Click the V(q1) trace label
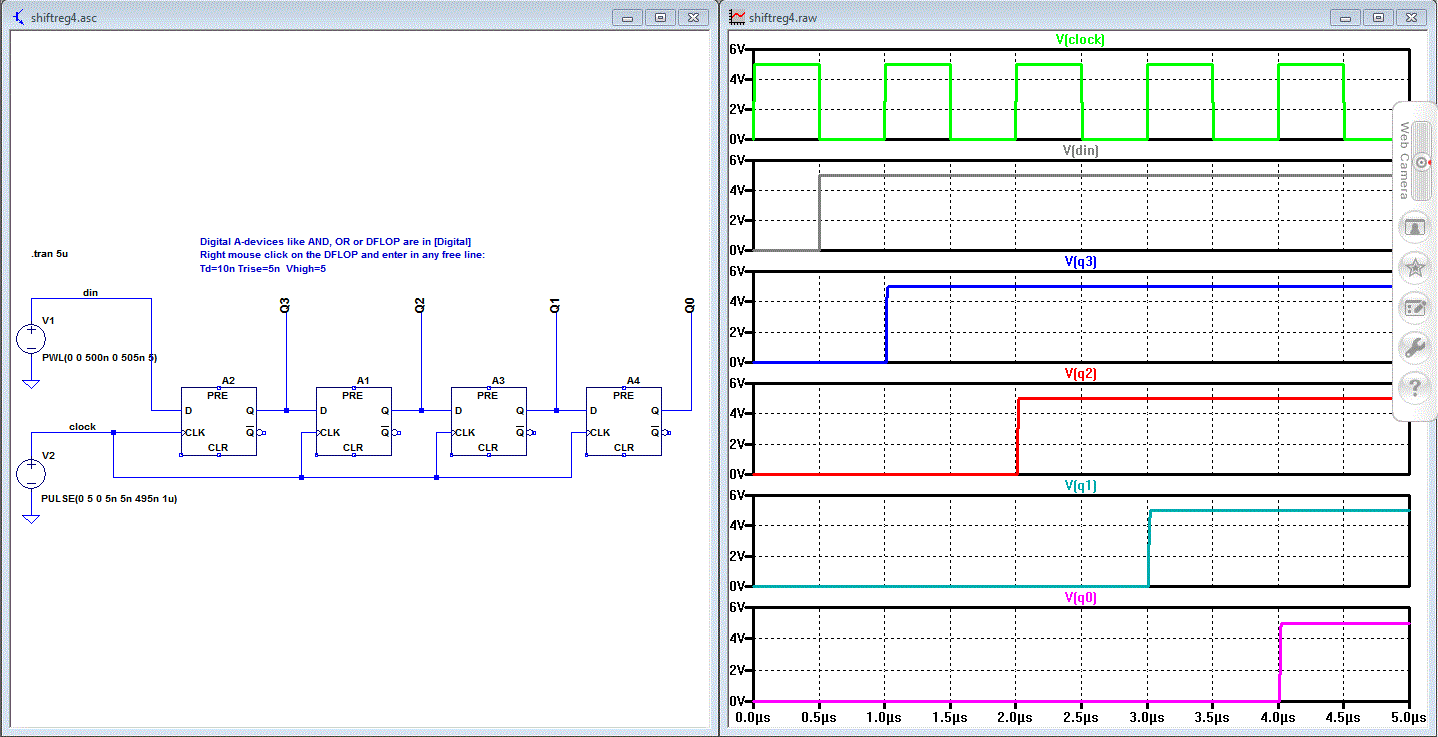Image resolution: width=1438 pixels, height=737 pixels. [x=1080, y=486]
